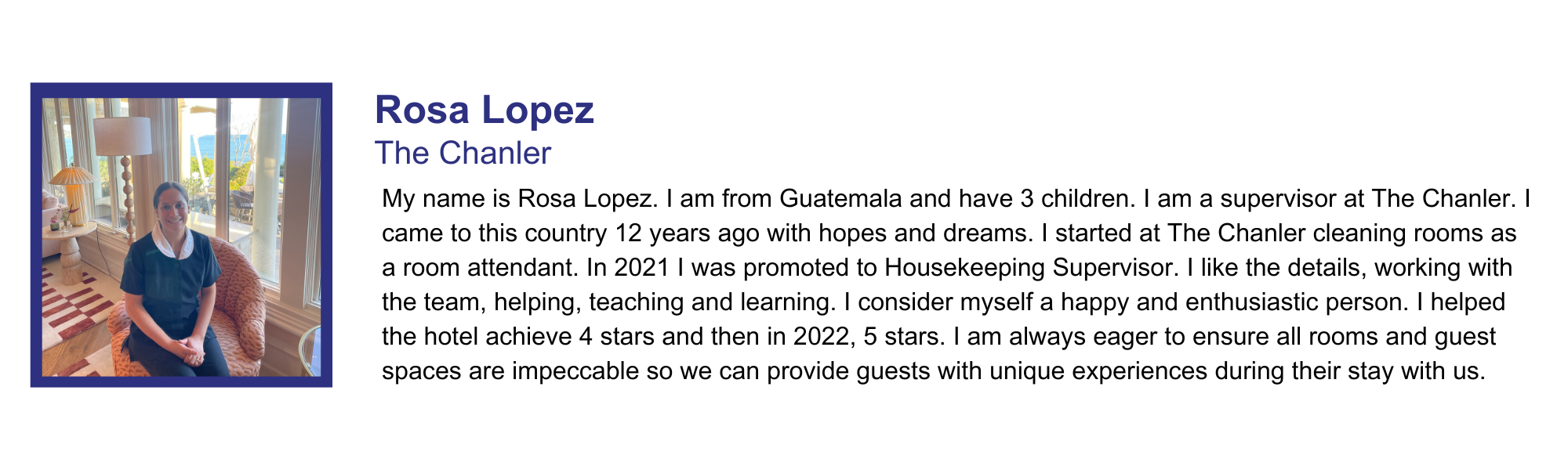Click "Housekeeping Supervisor" in the paragraph
Viewport: 1568px width, 470px height.
click(1030, 268)
